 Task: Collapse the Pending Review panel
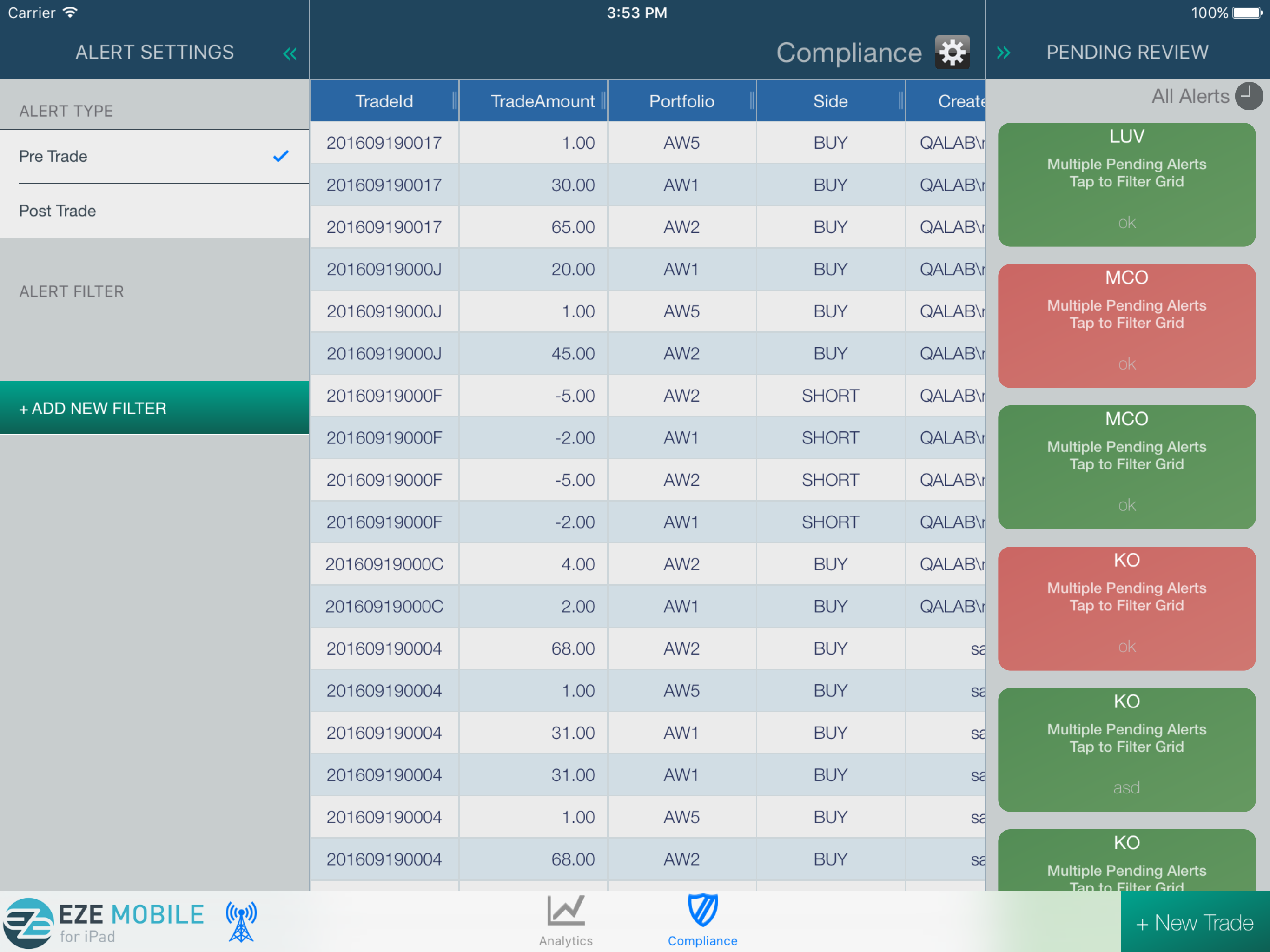tap(1003, 53)
